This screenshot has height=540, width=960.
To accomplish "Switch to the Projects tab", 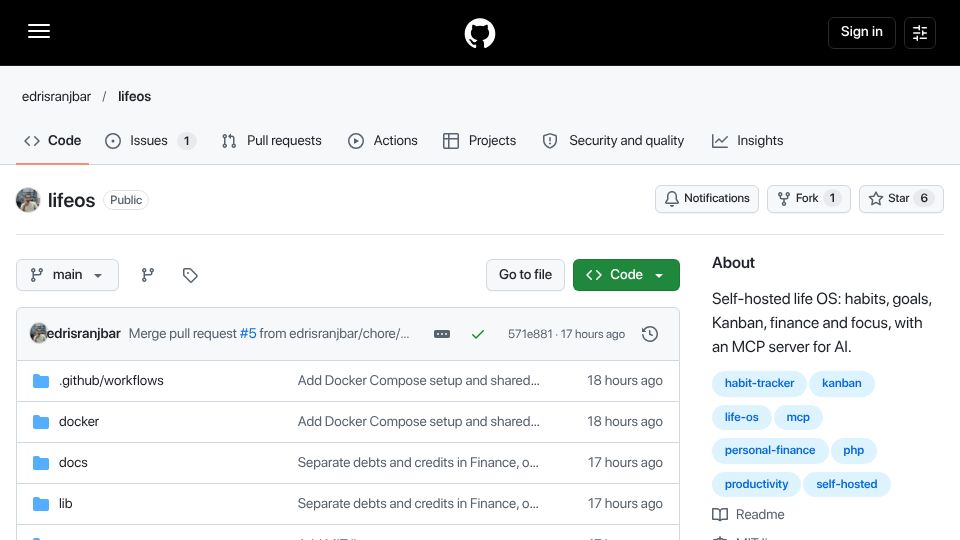I will (479, 141).
